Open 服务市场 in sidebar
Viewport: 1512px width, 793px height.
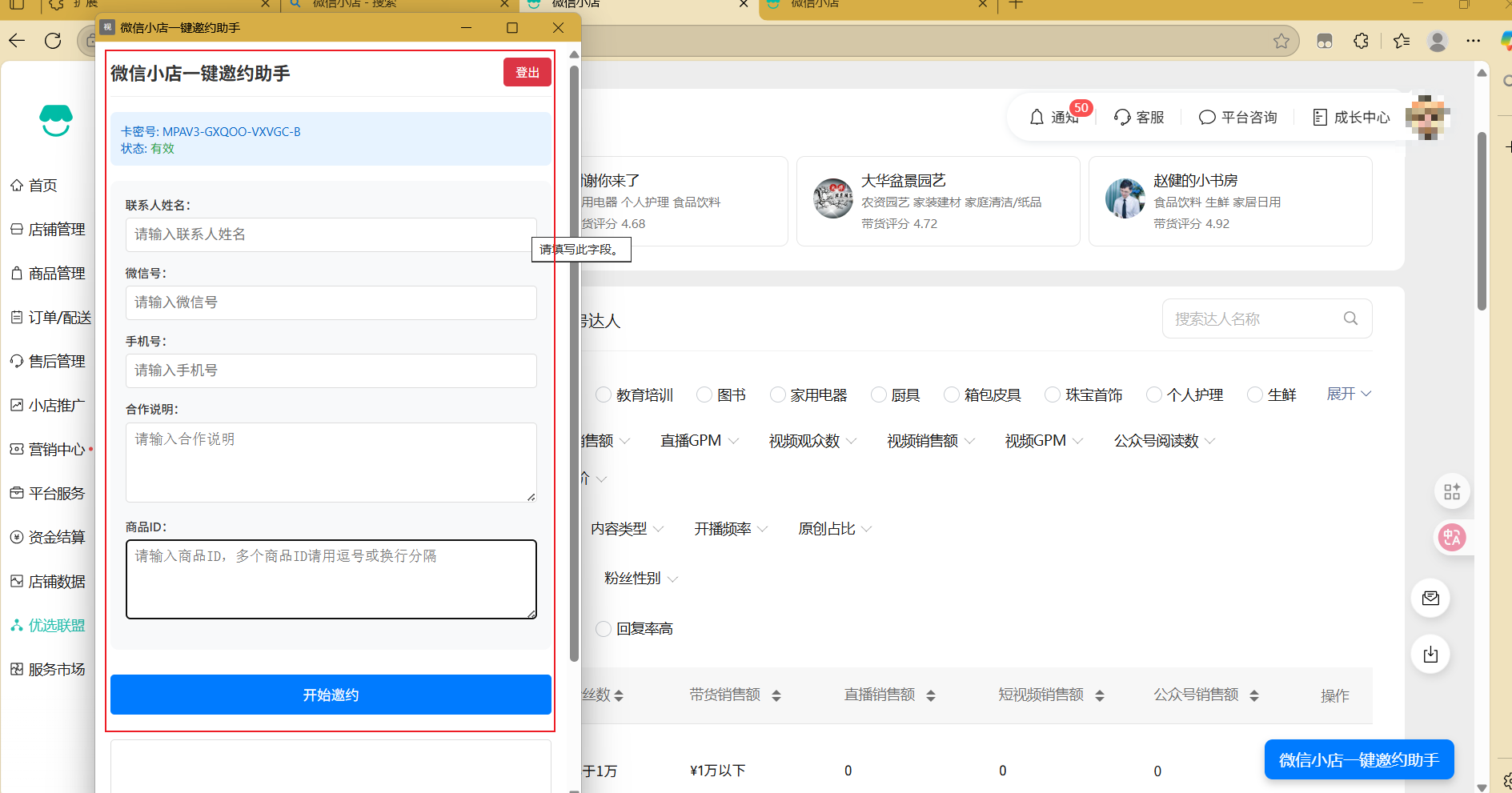48,670
